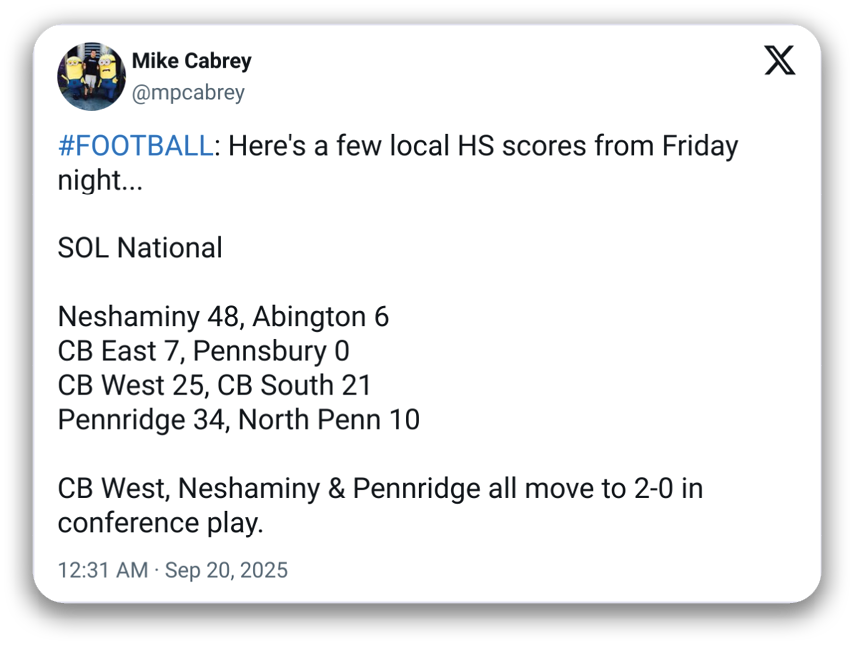Image resolution: width=854 pixels, height=645 pixels.
Task: Click the Sep 20, 2025 date
Action: [226, 571]
